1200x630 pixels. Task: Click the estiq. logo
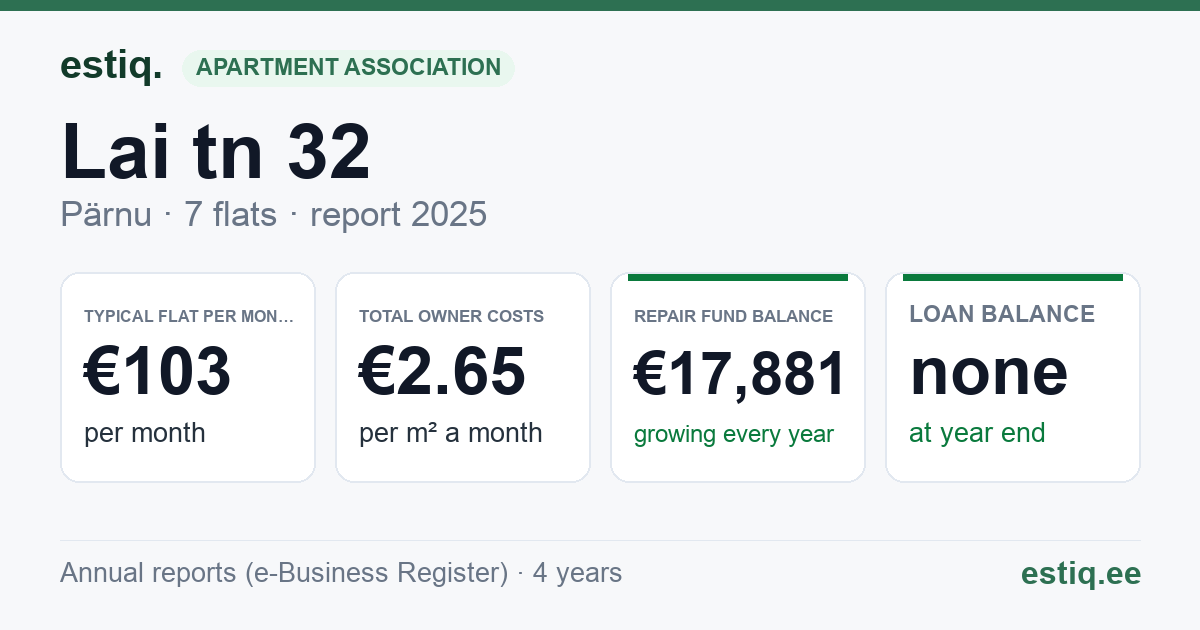click(110, 67)
